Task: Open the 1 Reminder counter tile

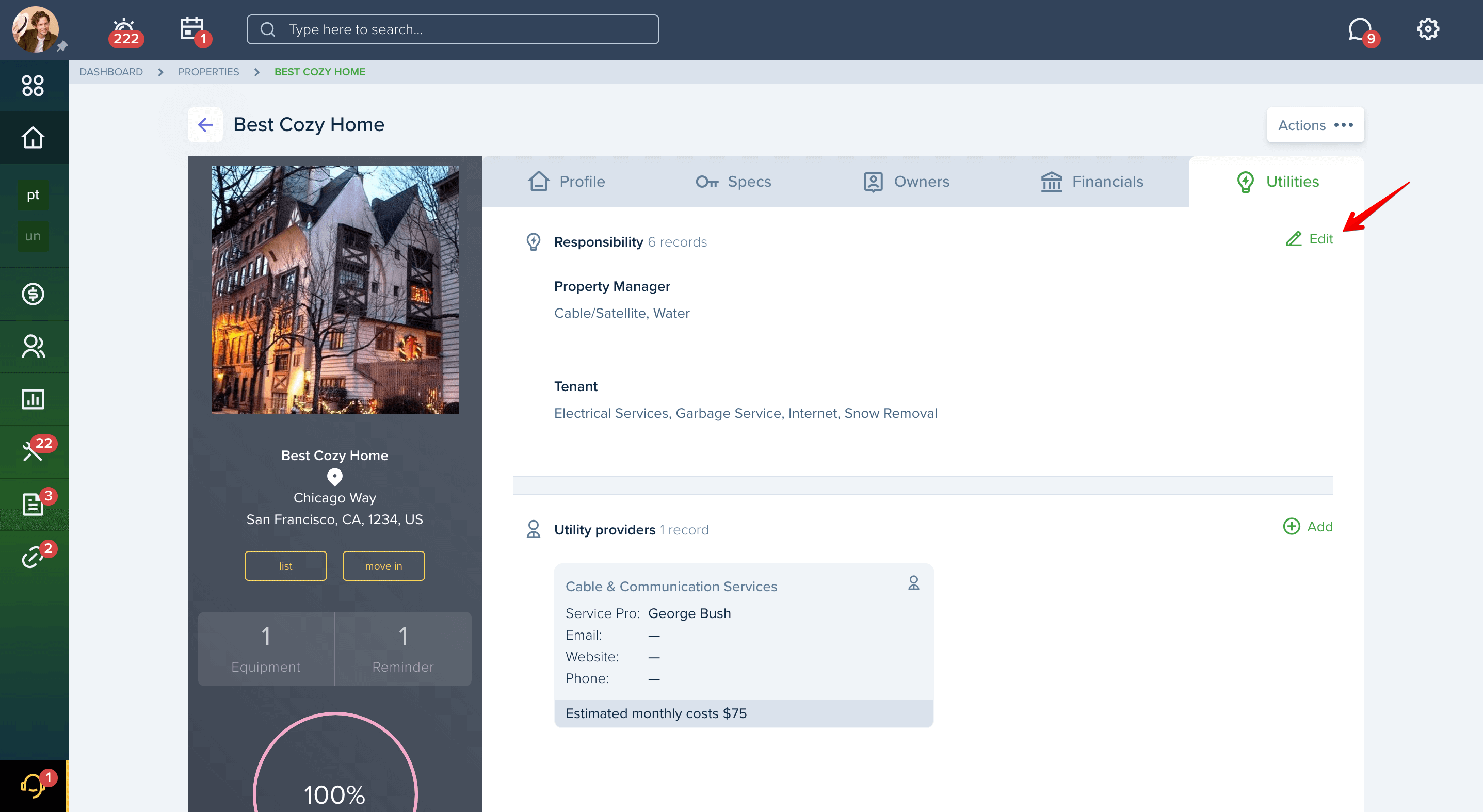Action: pos(403,649)
